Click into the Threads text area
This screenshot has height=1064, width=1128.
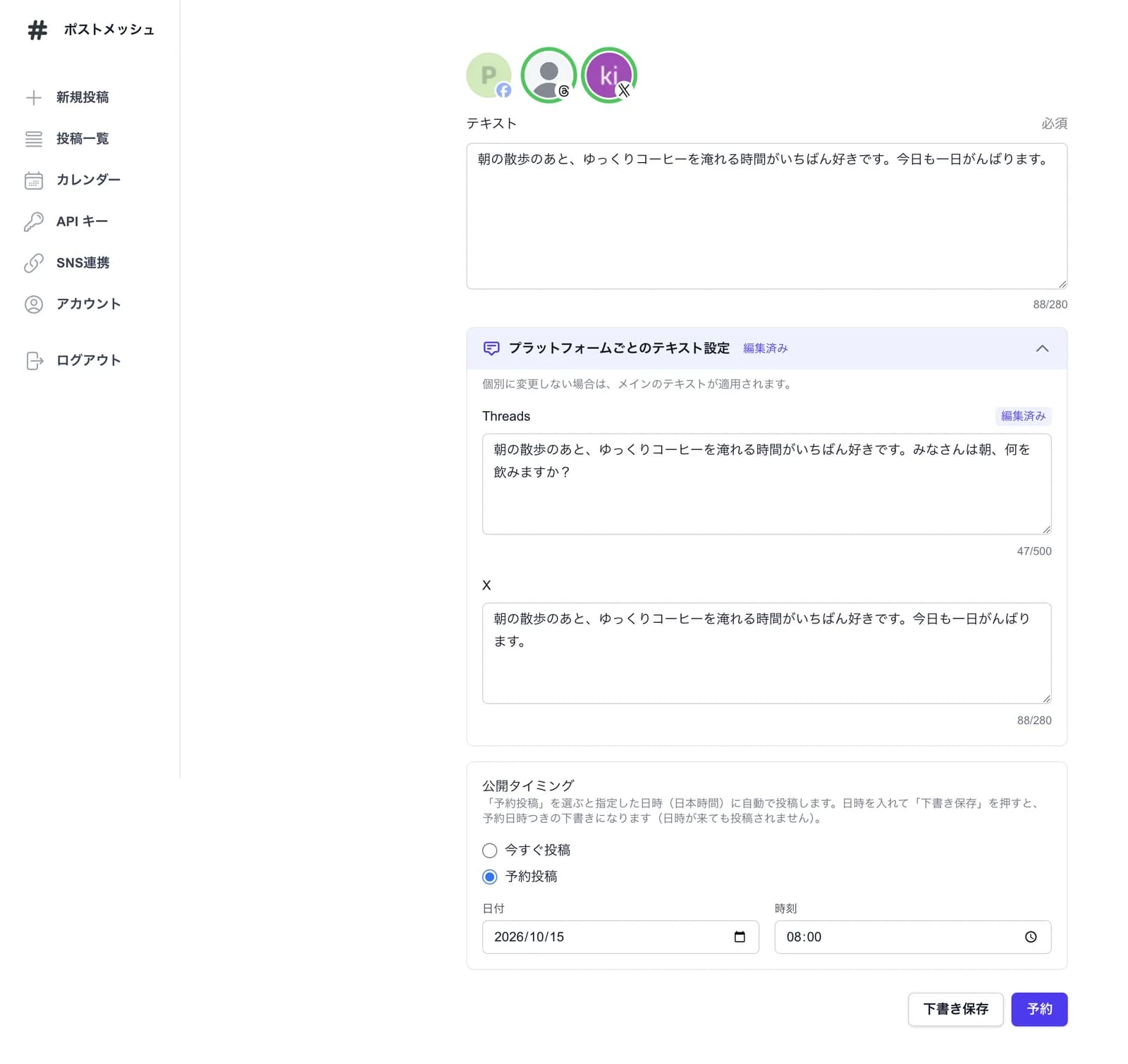[766, 484]
